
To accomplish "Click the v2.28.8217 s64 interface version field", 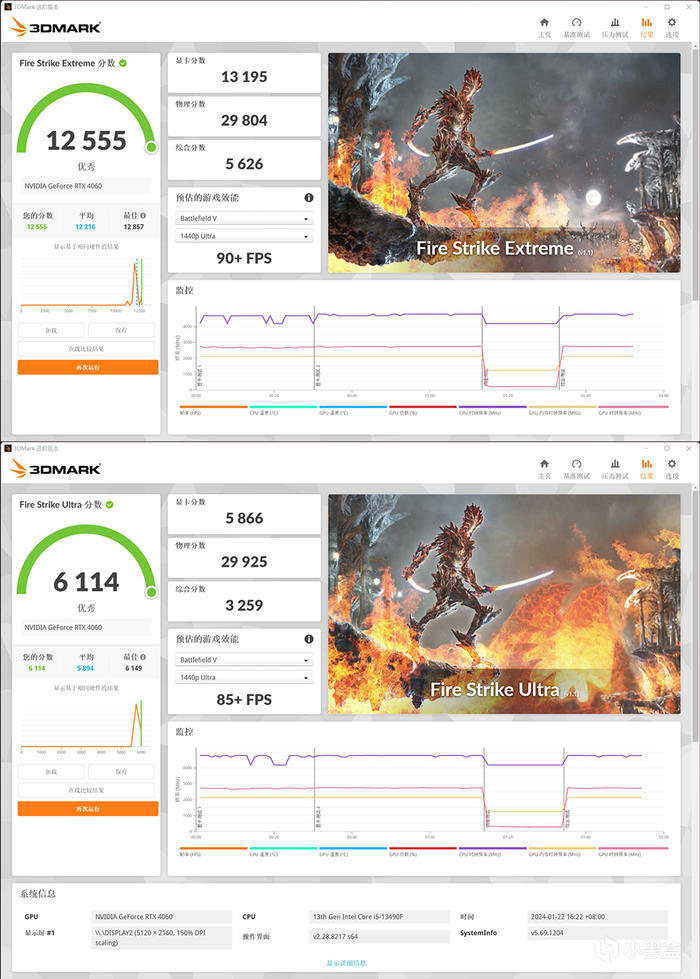I will [x=380, y=936].
